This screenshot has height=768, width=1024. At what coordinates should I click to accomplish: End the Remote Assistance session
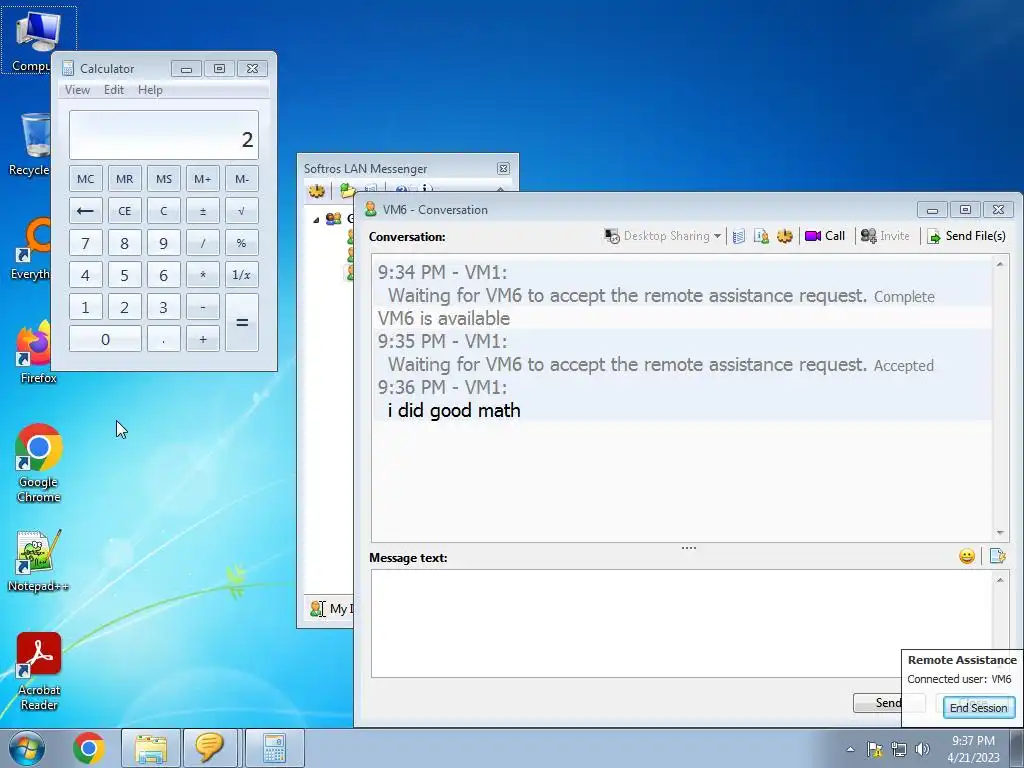(978, 707)
